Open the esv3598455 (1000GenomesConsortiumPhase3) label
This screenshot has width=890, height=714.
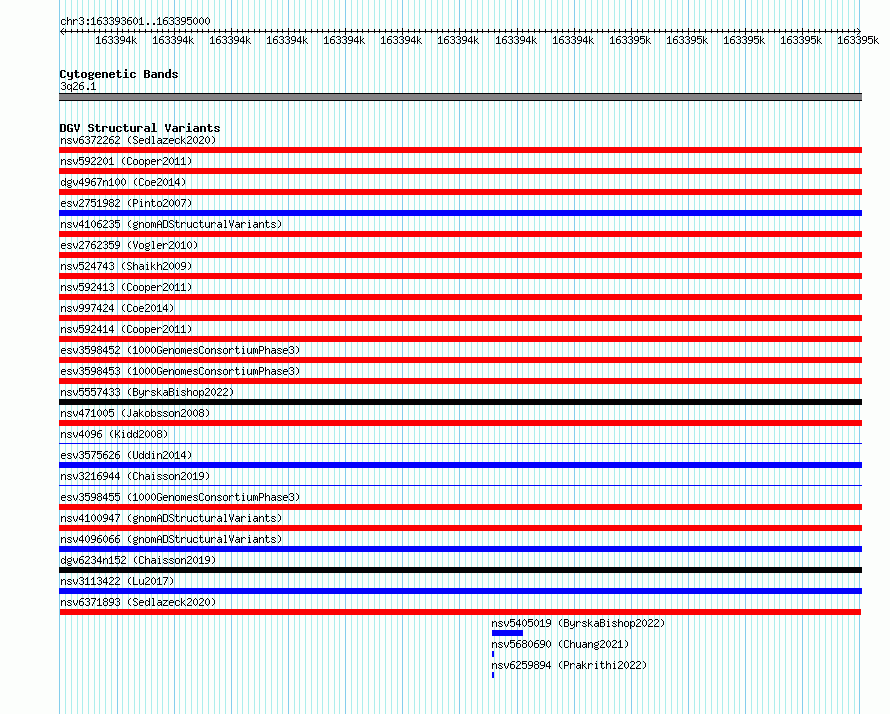180,497
